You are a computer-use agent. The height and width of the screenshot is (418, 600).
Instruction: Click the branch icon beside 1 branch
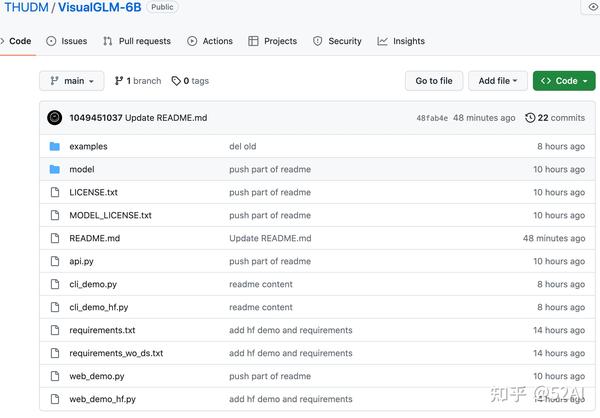click(119, 81)
